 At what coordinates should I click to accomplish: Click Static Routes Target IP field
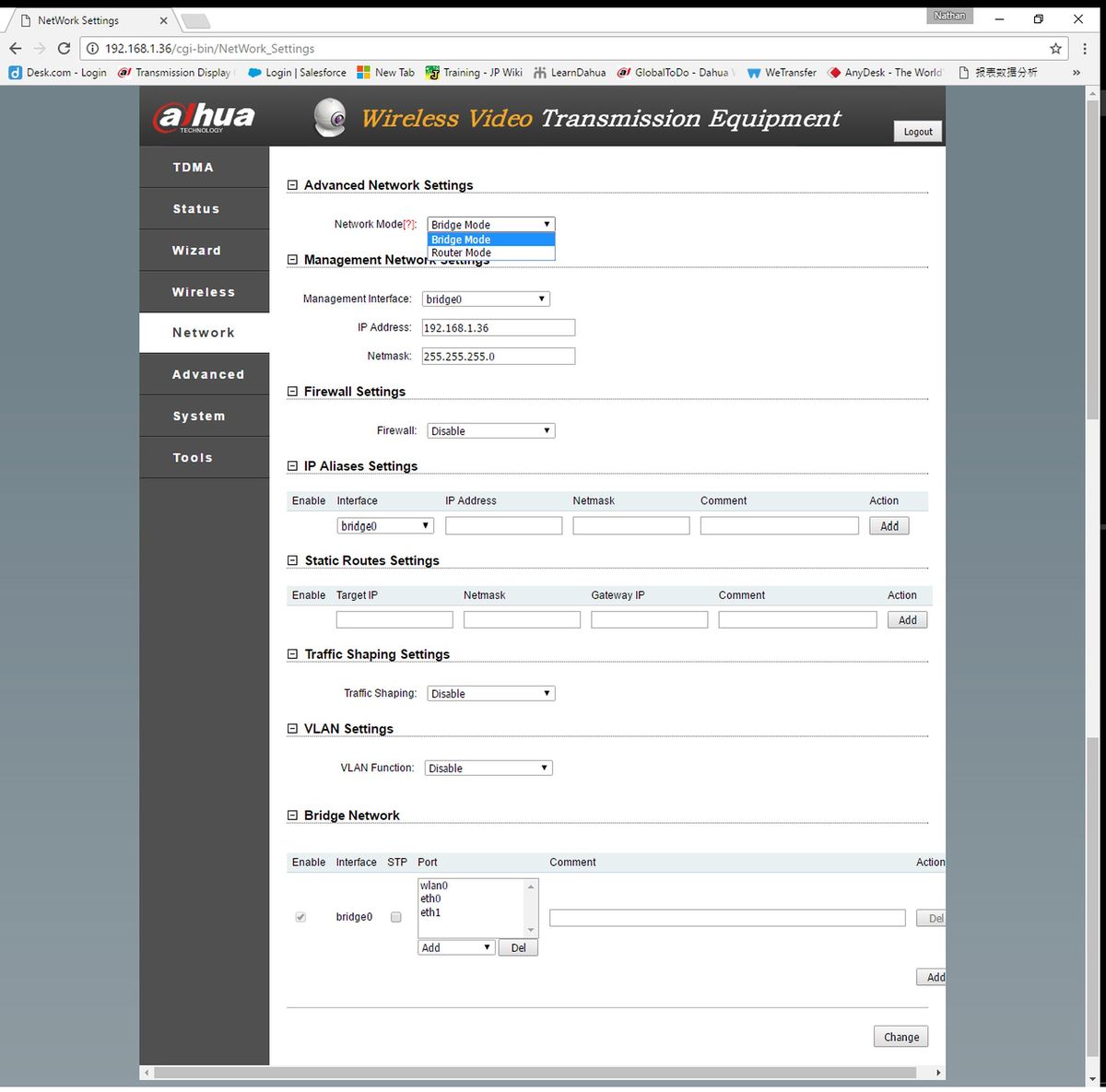coord(394,620)
